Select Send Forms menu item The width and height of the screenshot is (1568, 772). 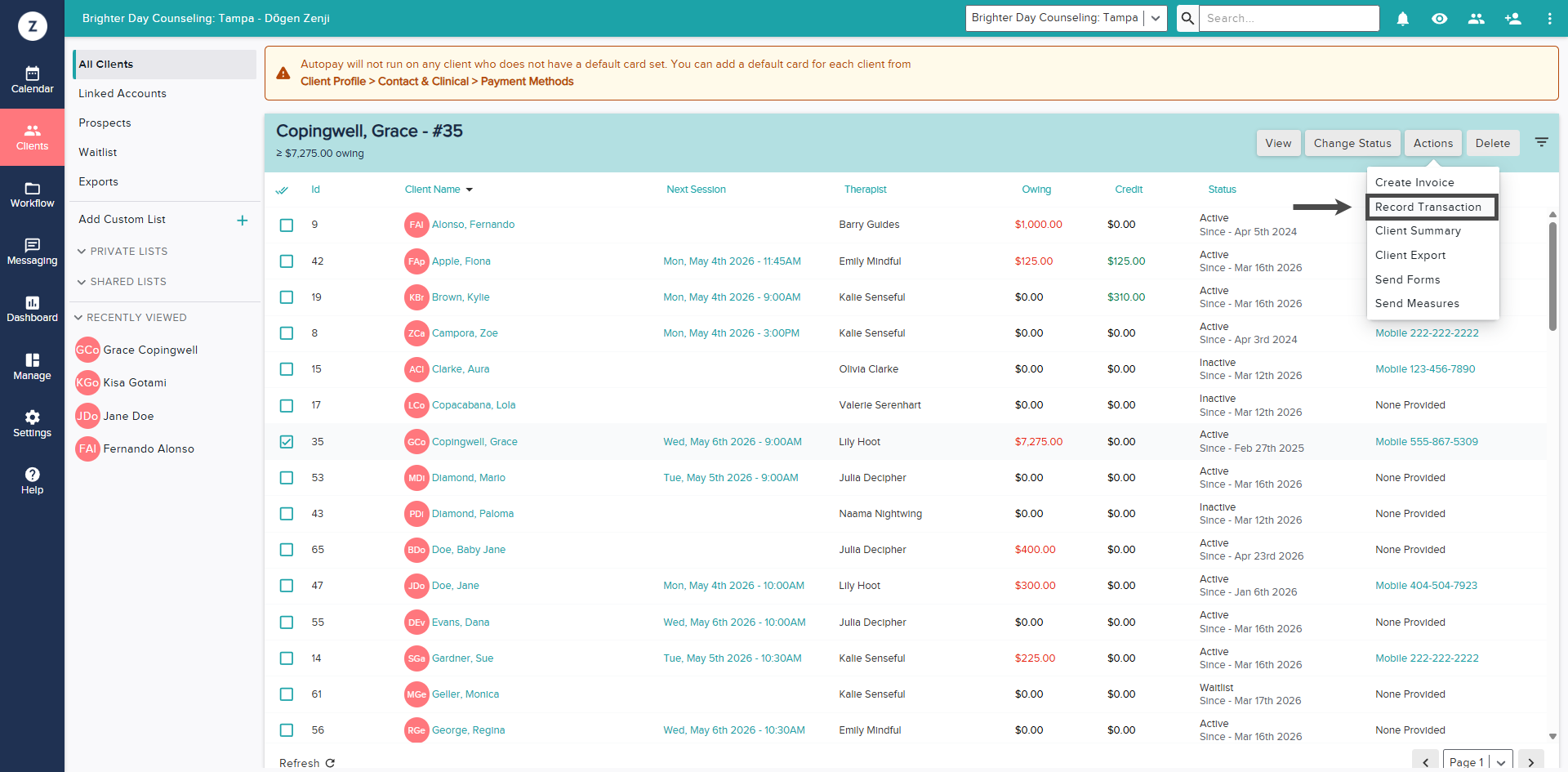(1432, 279)
